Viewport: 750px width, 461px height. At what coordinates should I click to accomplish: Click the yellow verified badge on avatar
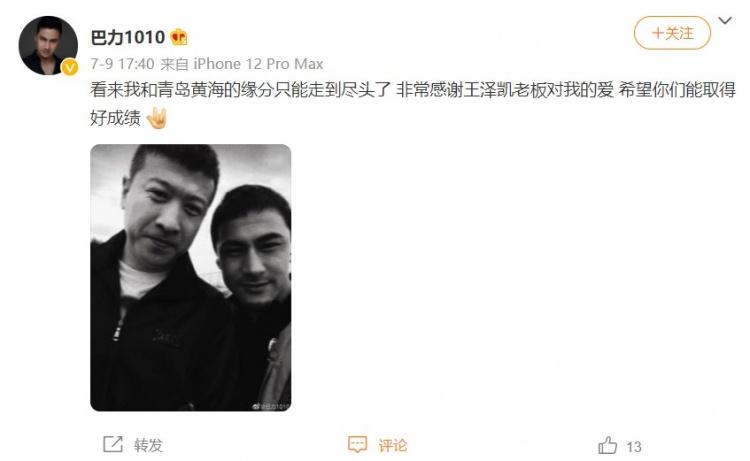click(x=69, y=67)
